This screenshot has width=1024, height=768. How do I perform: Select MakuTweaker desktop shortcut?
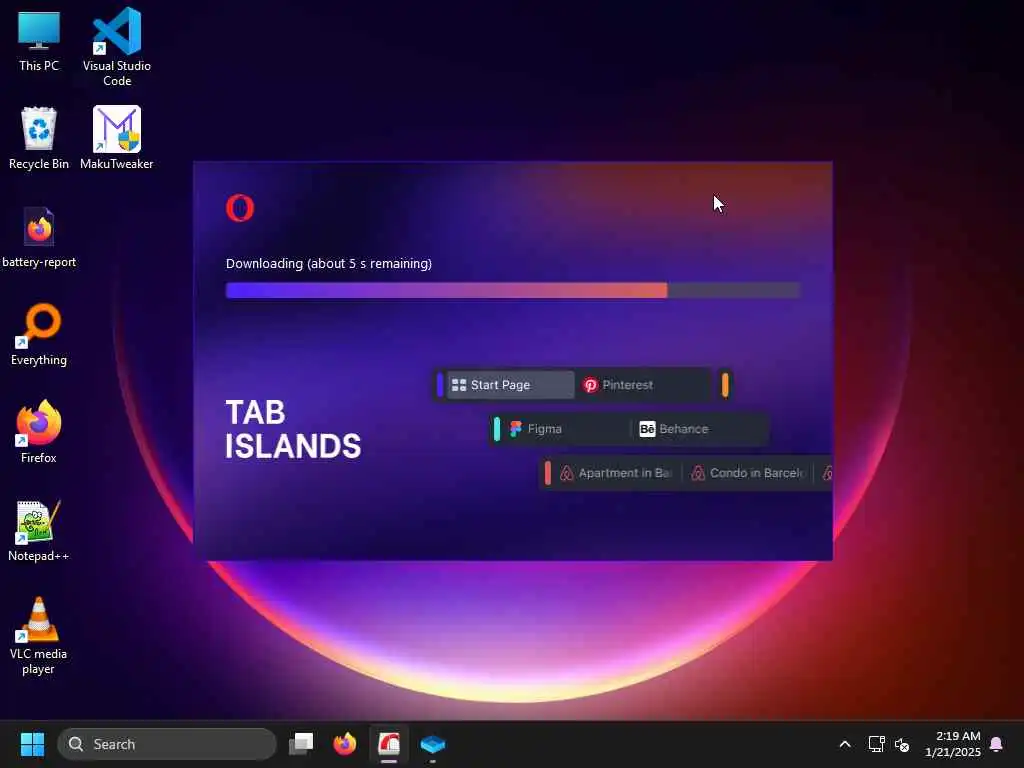click(x=117, y=138)
